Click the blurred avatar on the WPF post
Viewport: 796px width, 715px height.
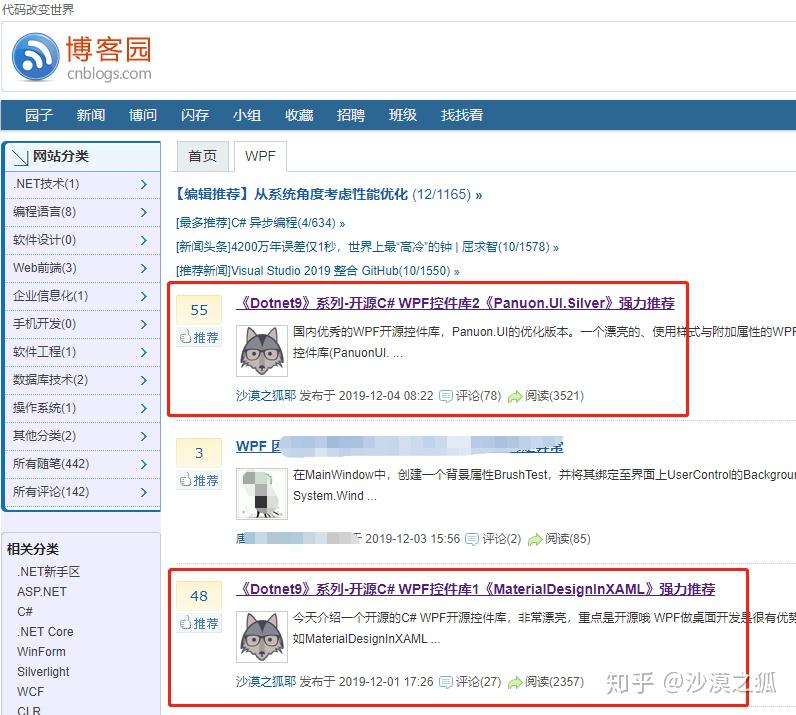click(x=262, y=494)
